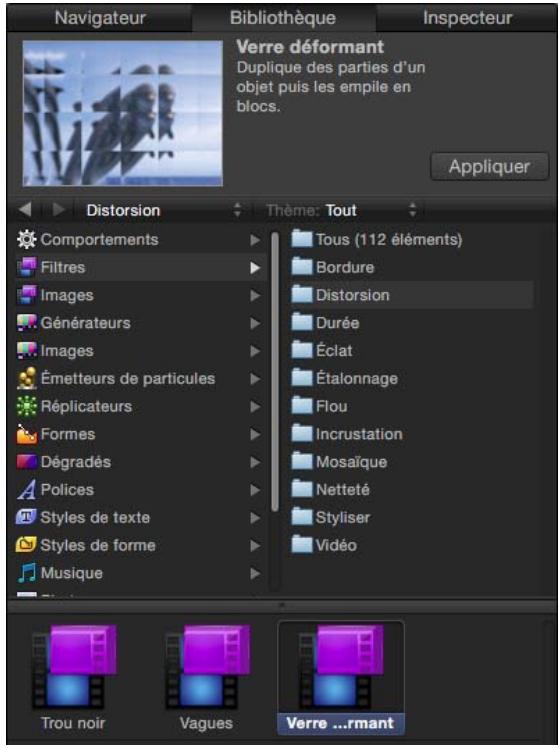The height and width of the screenshot is (748, 560).
Task: Select the Émetteurs de particules label
Action: (x=128, y=378)
